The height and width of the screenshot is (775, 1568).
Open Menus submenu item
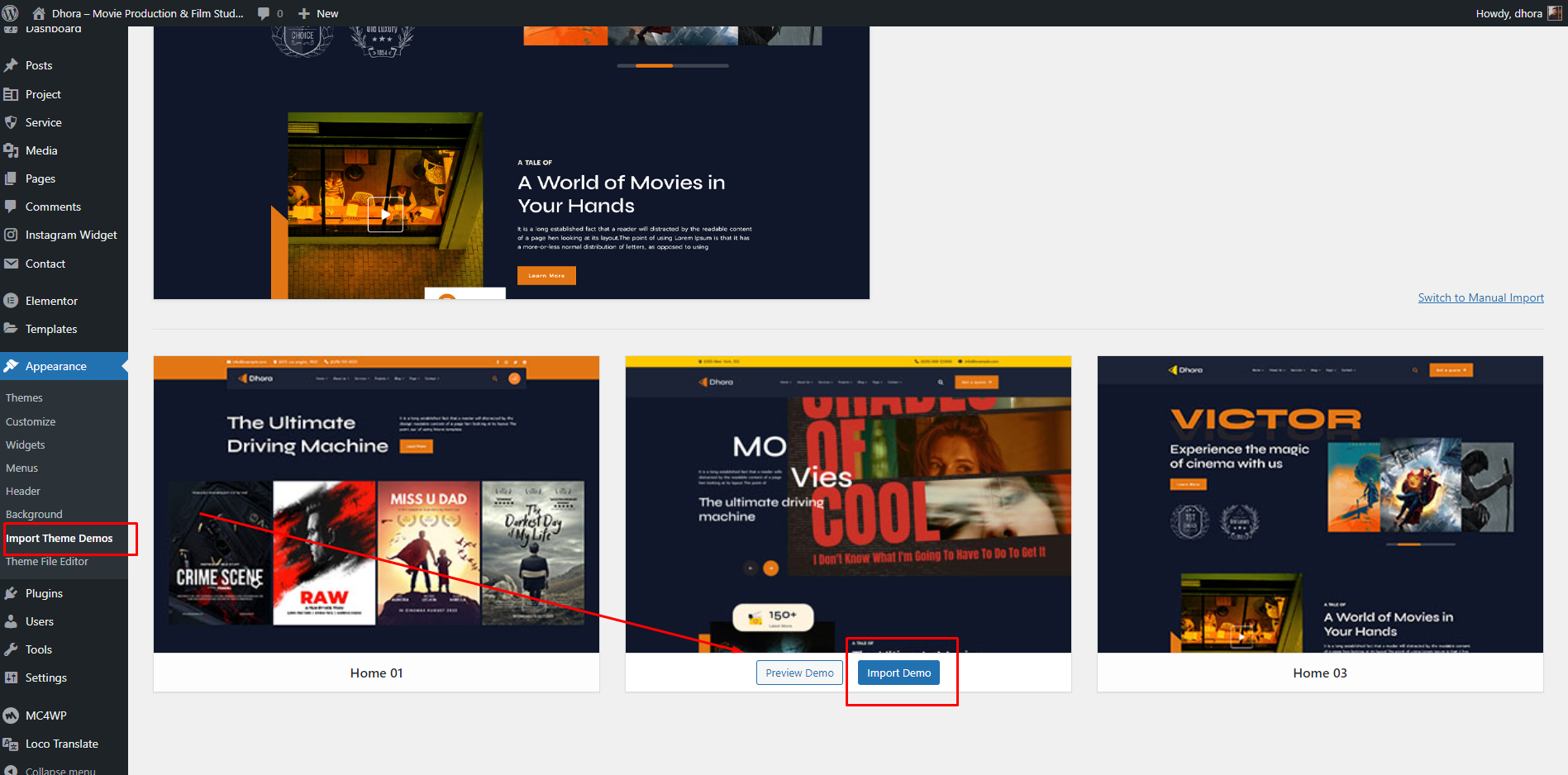22,468
